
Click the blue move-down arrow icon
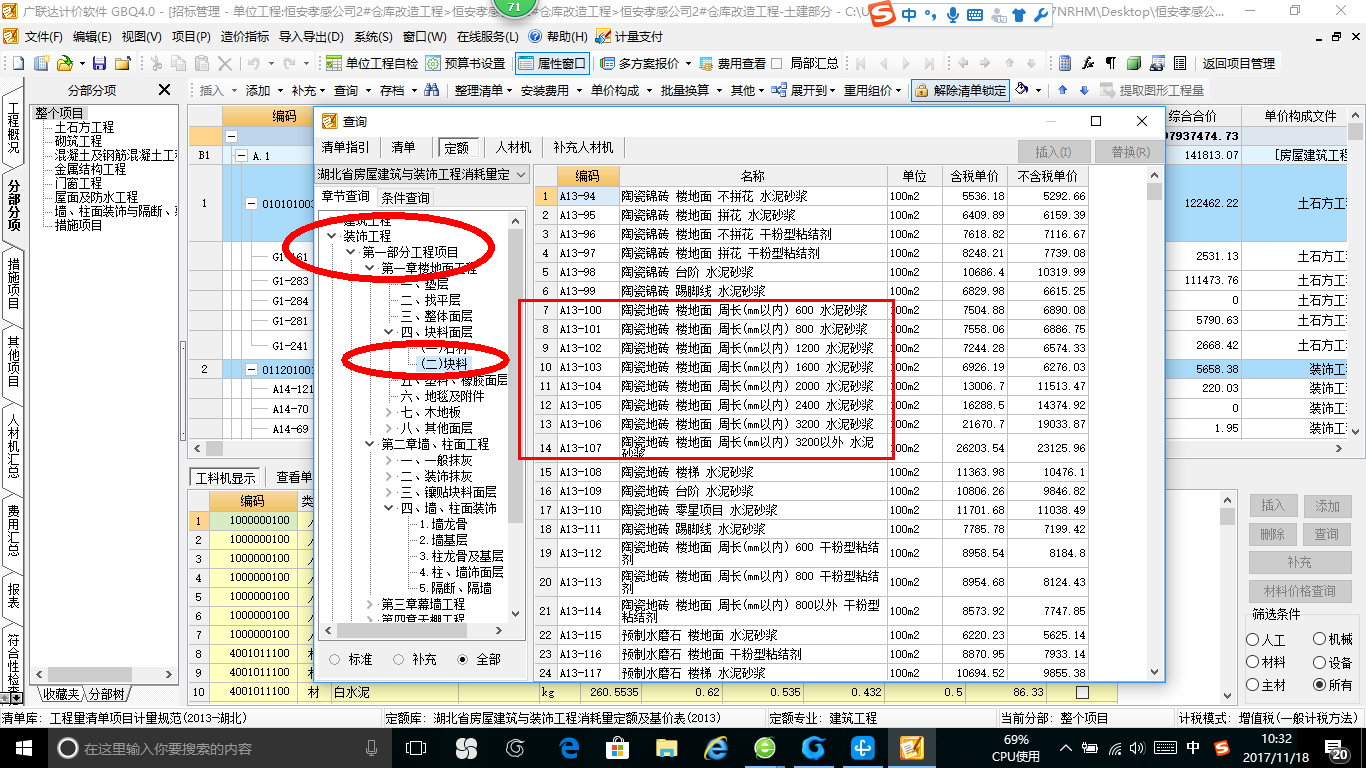1083,90
